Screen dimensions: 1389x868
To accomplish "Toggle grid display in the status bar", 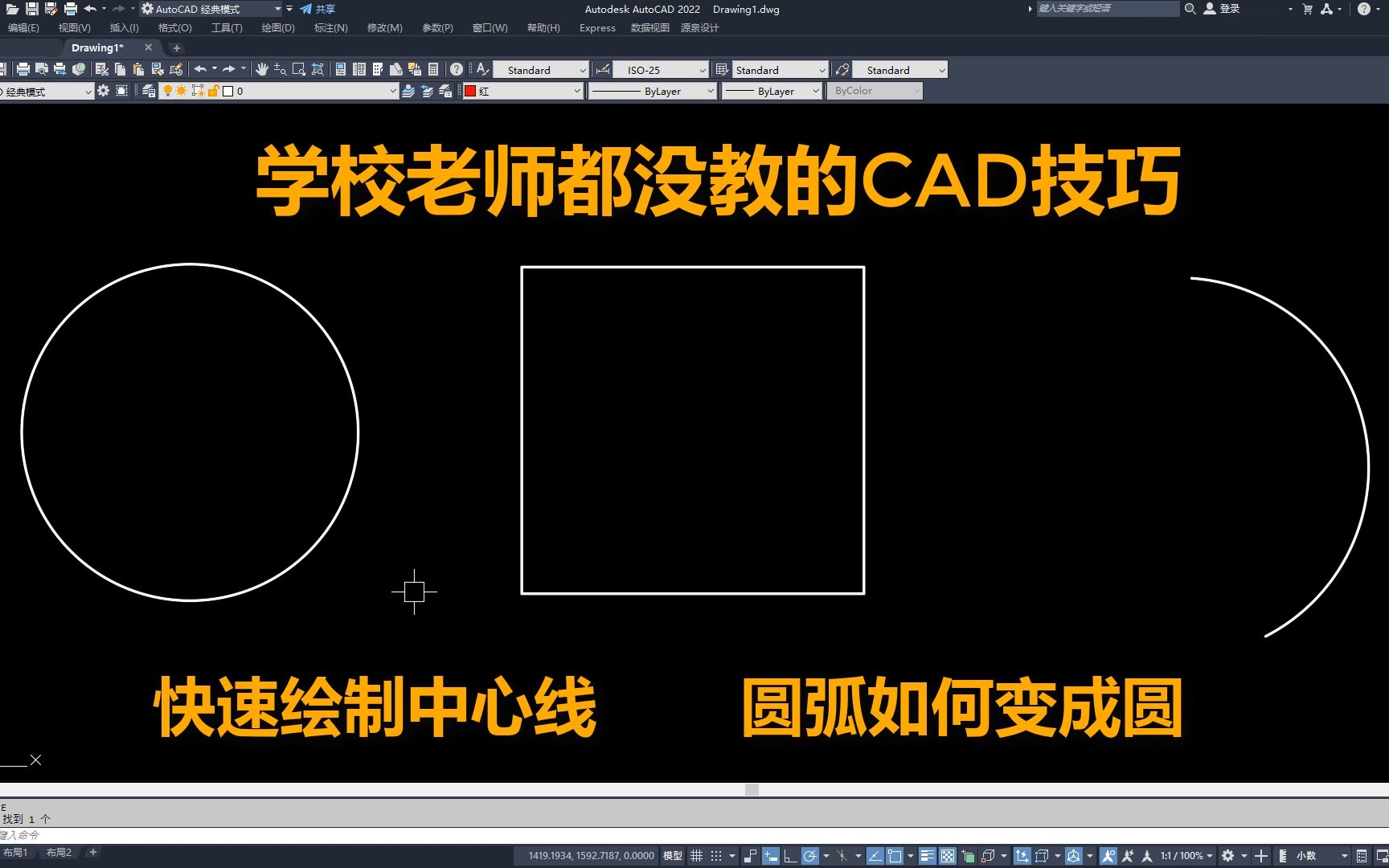I will coord(696,855).
